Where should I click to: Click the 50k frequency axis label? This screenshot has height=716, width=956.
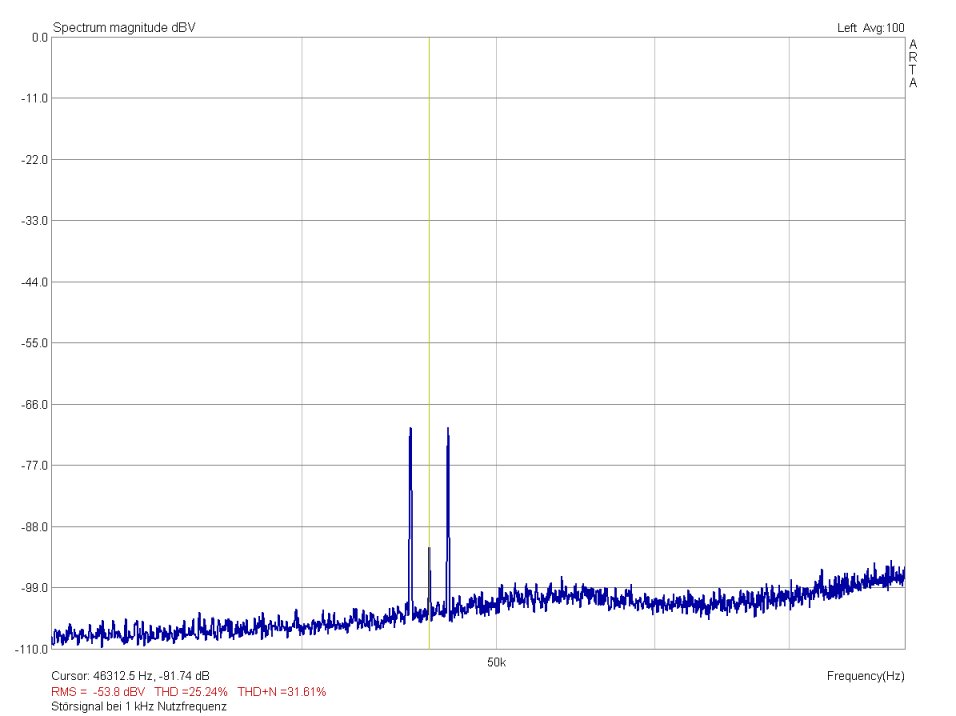497,662
